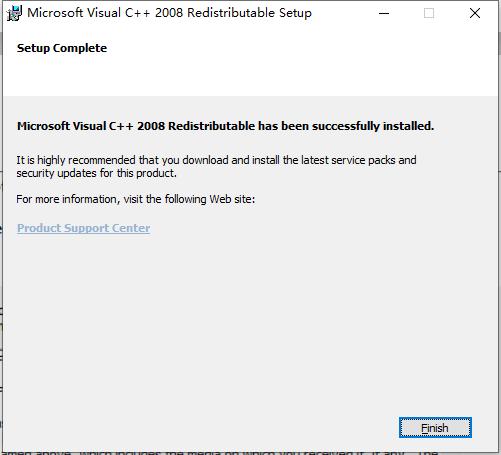The height and width of the screenshot is (455, 501).
Task: Click the 'highly recommended' service packs sentence
Action: 216,160
